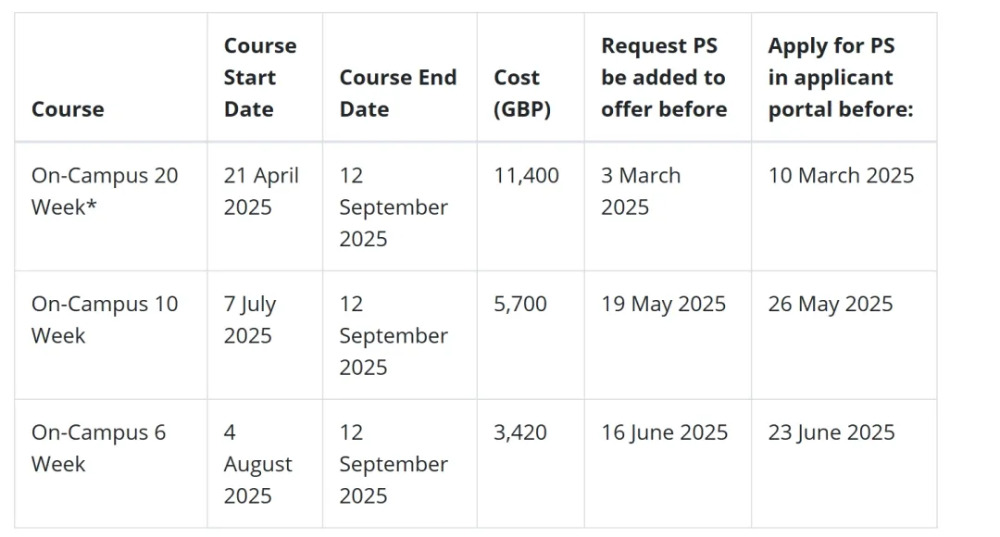Click the Course column header

(x=68, y=109)
